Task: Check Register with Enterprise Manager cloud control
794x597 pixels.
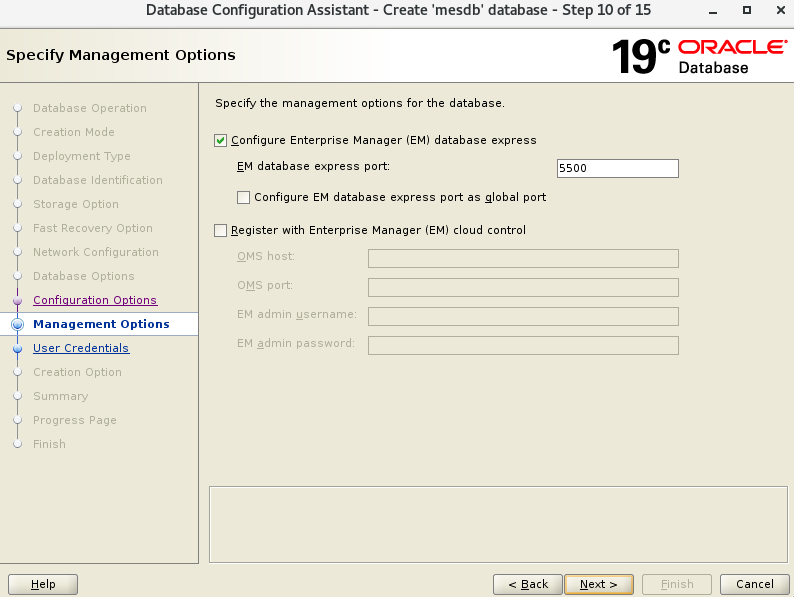Action: tap(221, 231)
